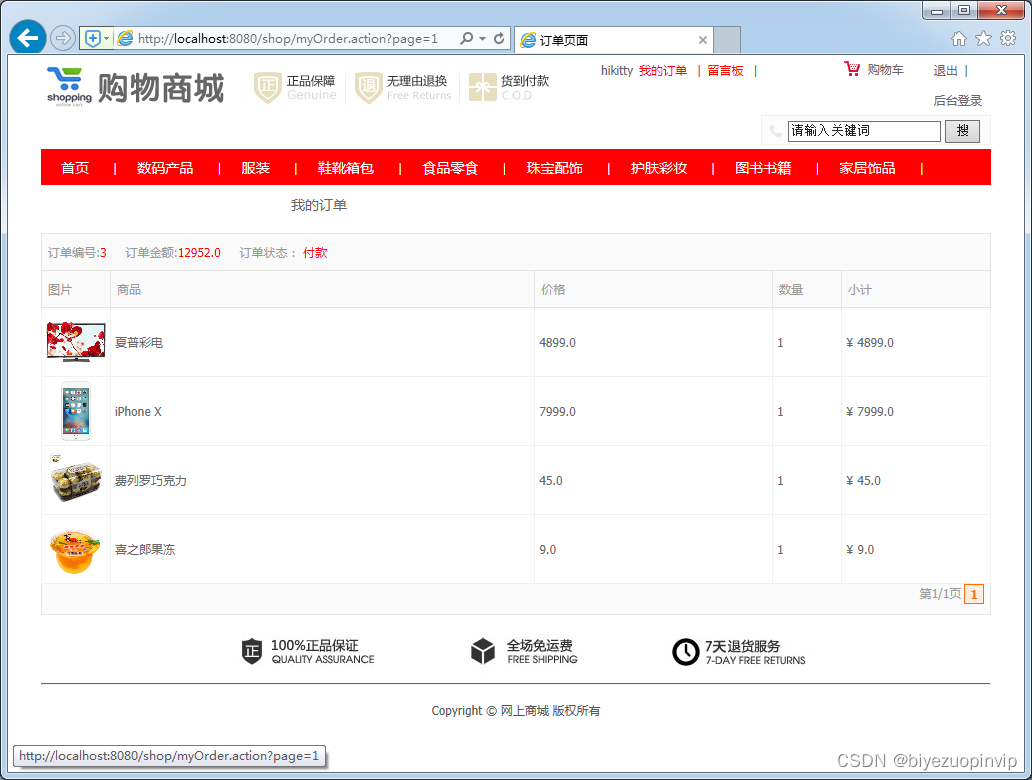Click the 退出 logout link

click(945, 70)
